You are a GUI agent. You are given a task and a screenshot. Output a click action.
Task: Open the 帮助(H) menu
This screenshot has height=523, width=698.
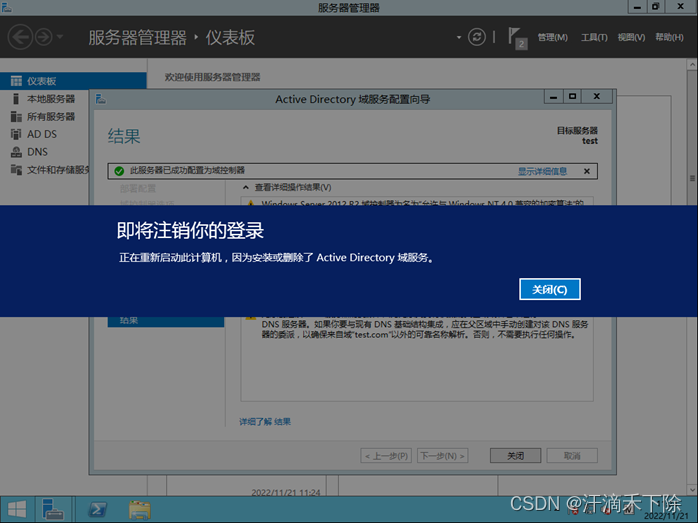(669, 37)
